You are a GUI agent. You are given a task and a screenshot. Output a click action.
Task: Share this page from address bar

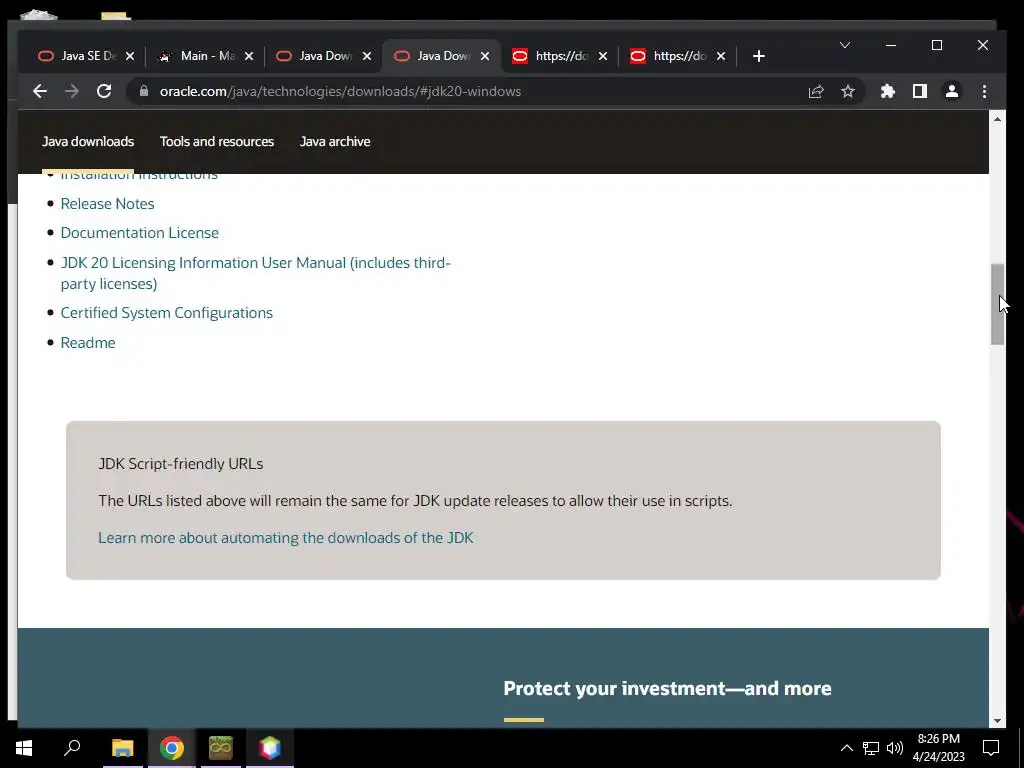point(816,91)
